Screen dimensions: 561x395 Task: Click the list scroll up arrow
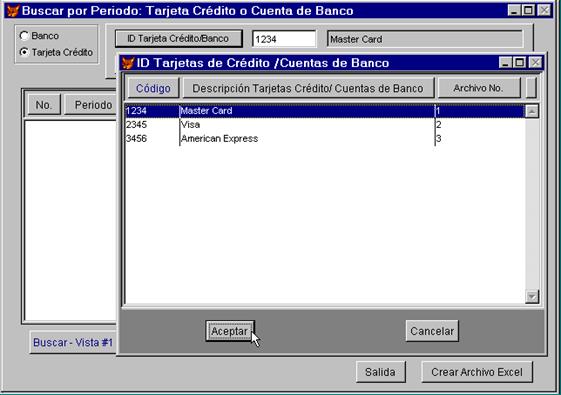point(532,112)
